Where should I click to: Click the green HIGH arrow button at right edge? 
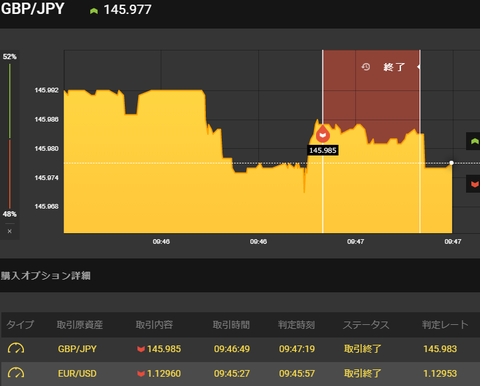(x=473, y=141)
